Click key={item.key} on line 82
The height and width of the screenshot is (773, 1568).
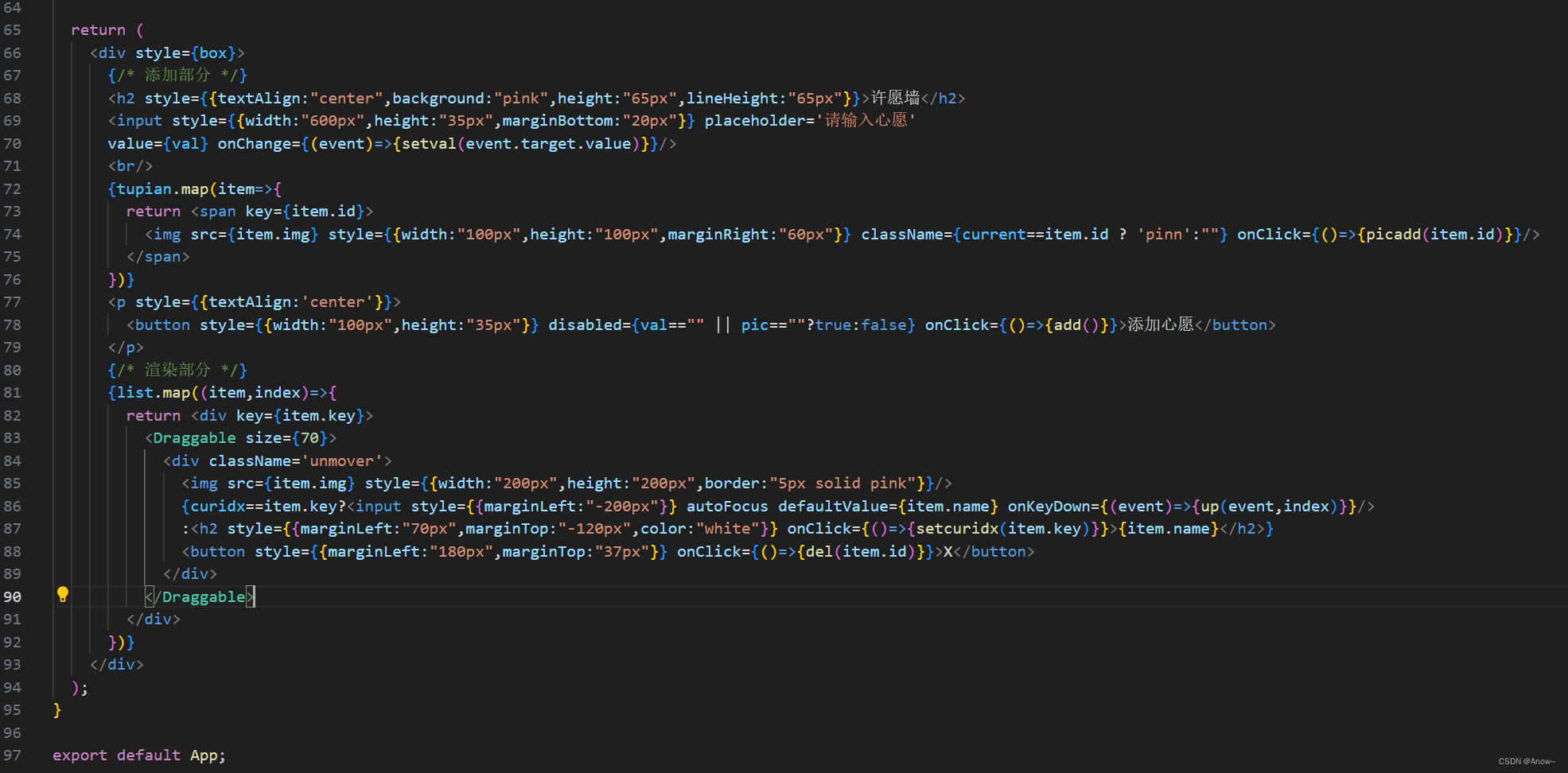[x=301, y=416]
